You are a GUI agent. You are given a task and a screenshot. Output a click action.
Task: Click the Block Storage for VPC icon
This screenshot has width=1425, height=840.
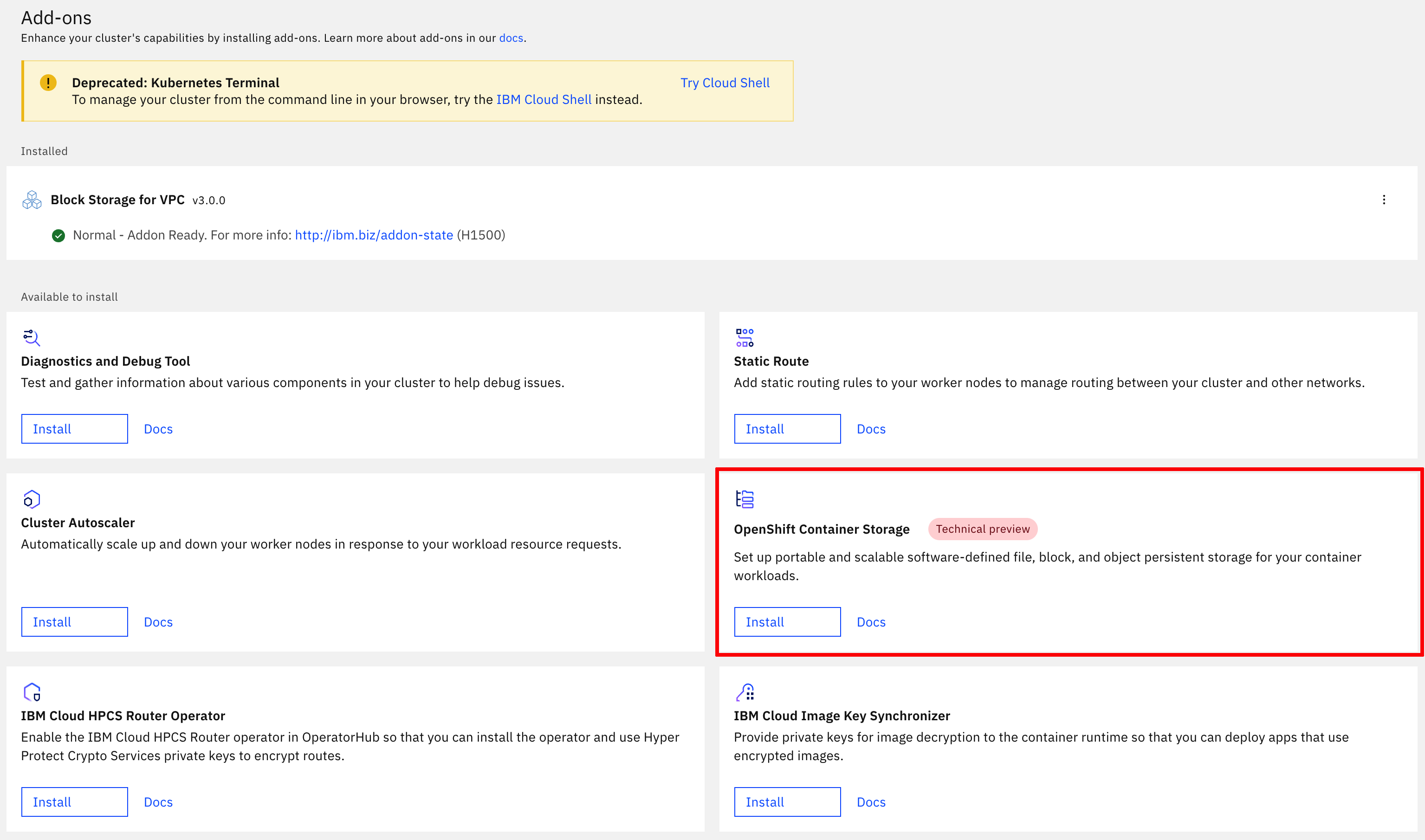pyautogui.click(x=32, y=200)
